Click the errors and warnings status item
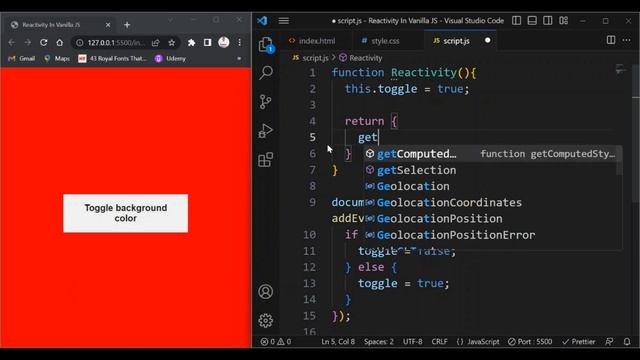 click(x=276, y=342)
